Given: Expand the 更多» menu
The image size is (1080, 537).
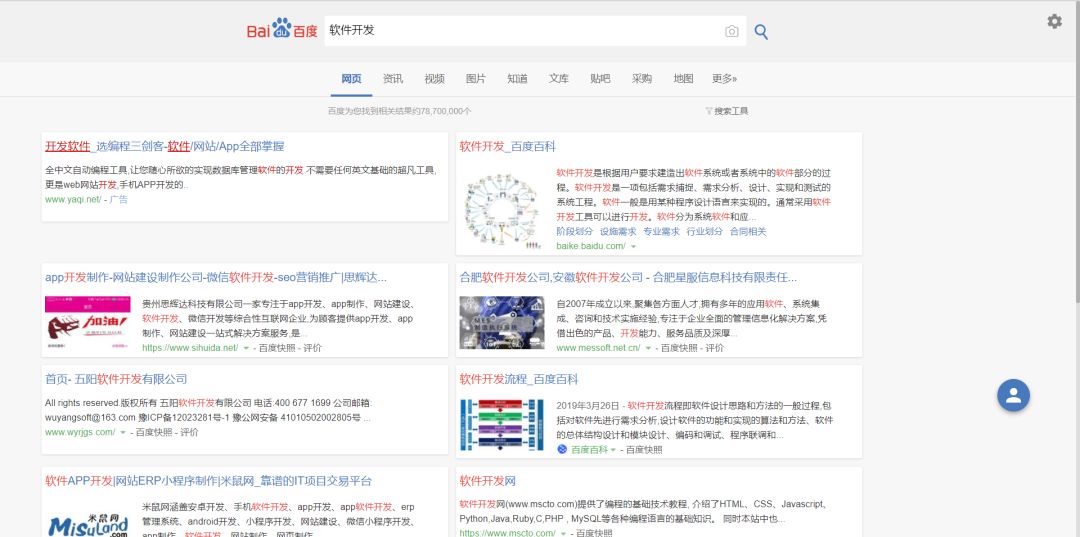Looking at the screenshot, I should coord(725,79).
